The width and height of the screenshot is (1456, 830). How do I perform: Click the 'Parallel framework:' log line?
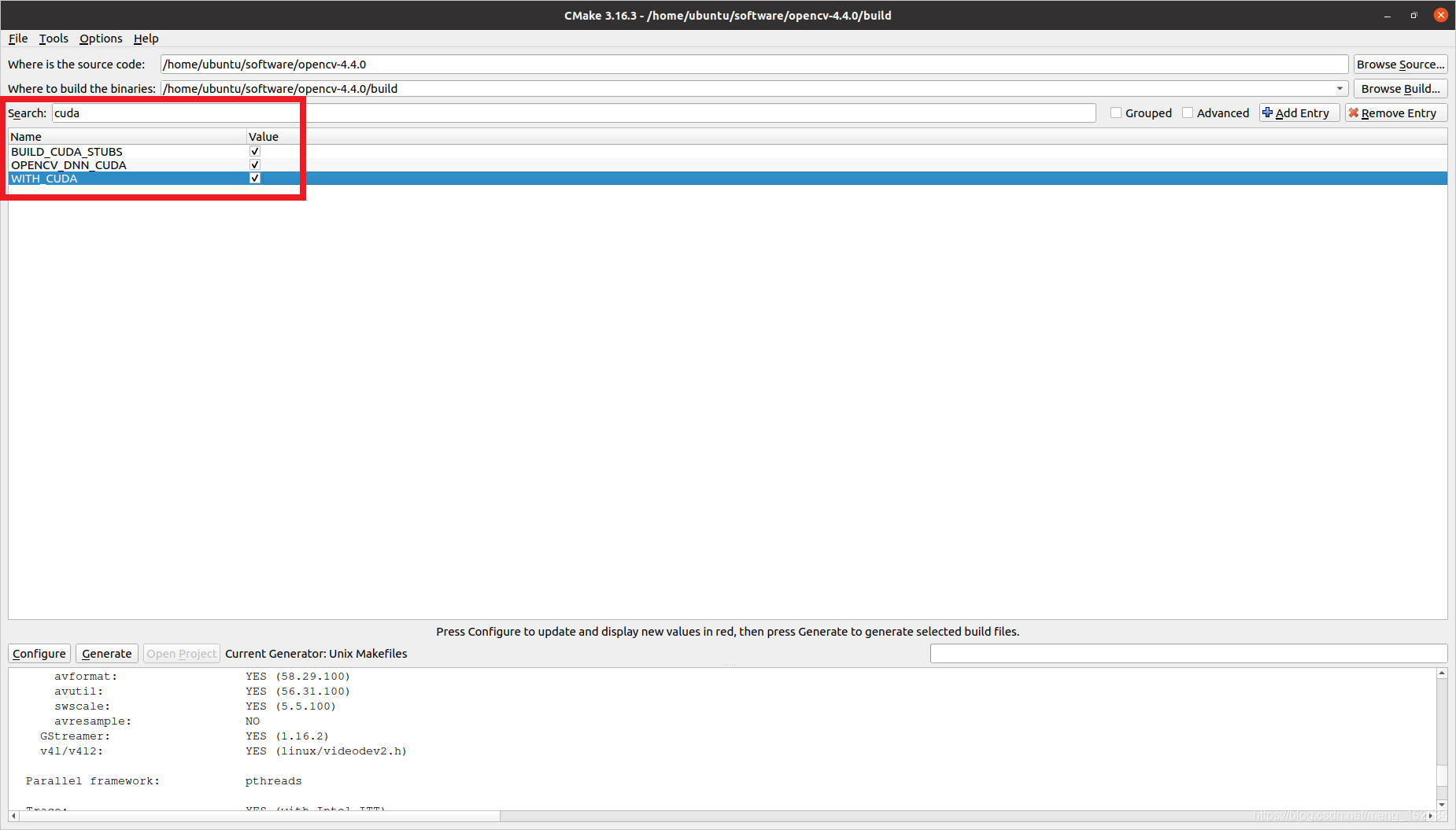164,781
